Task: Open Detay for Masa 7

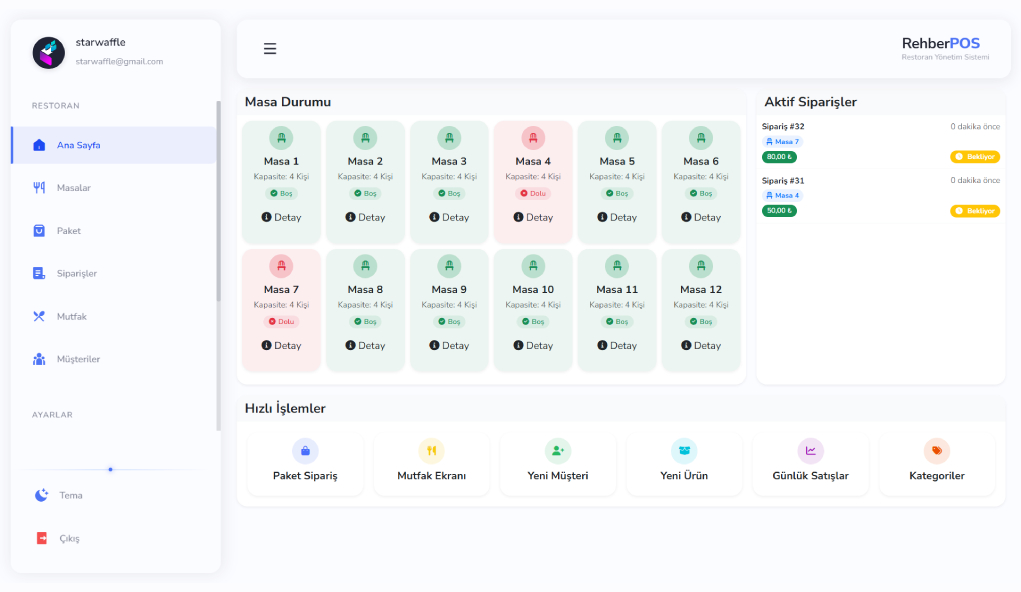Action: click(281, 346)
